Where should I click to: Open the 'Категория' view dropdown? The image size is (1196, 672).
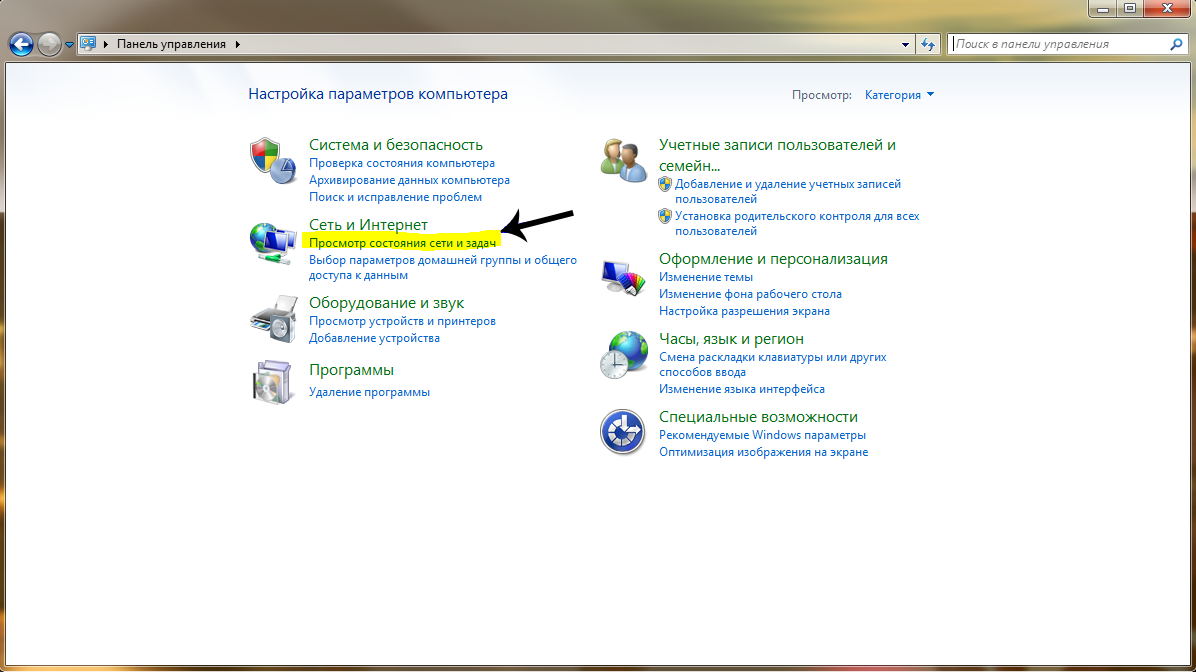[x=899, y=95]
